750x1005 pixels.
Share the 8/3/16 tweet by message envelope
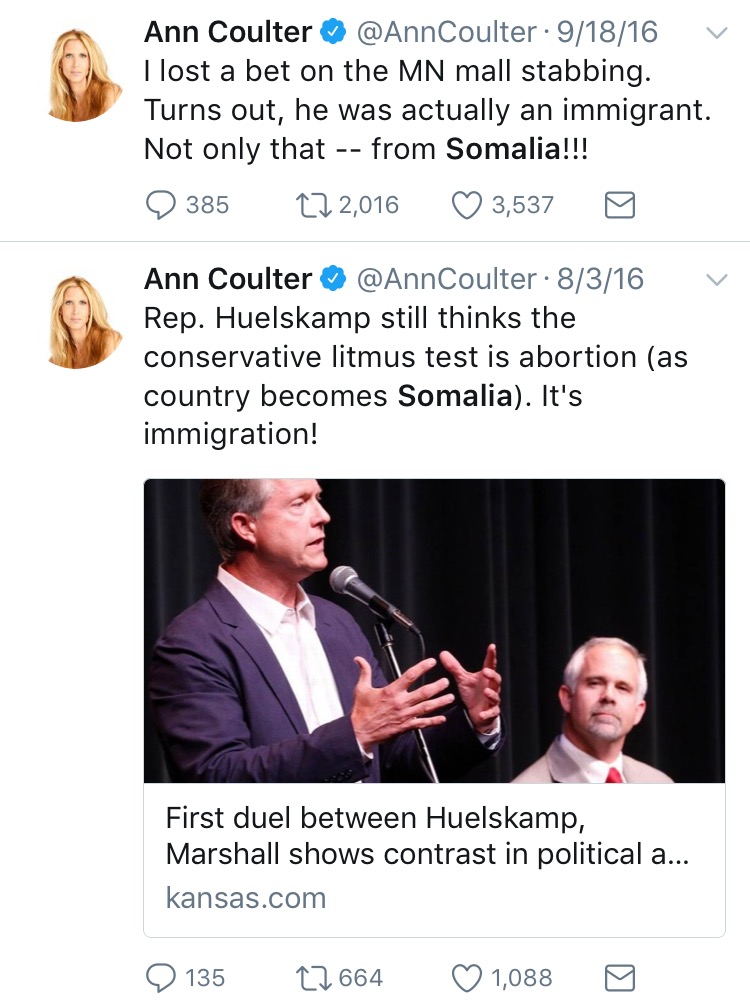pos(620,978)
